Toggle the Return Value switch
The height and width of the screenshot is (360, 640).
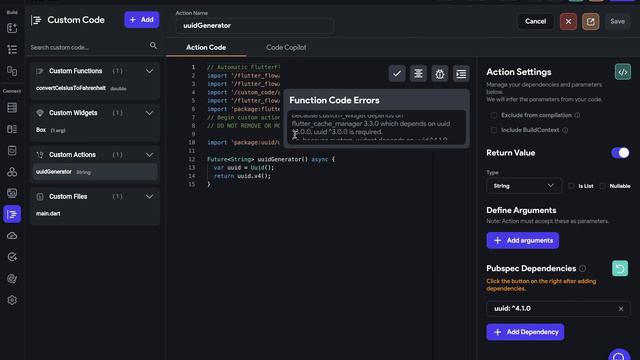(x=620, y=153)
